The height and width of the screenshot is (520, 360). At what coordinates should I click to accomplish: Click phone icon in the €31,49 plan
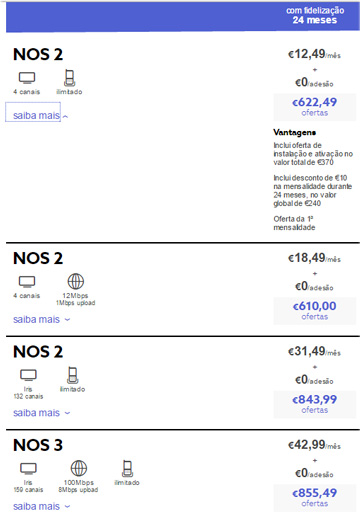(x=72, y=375)
